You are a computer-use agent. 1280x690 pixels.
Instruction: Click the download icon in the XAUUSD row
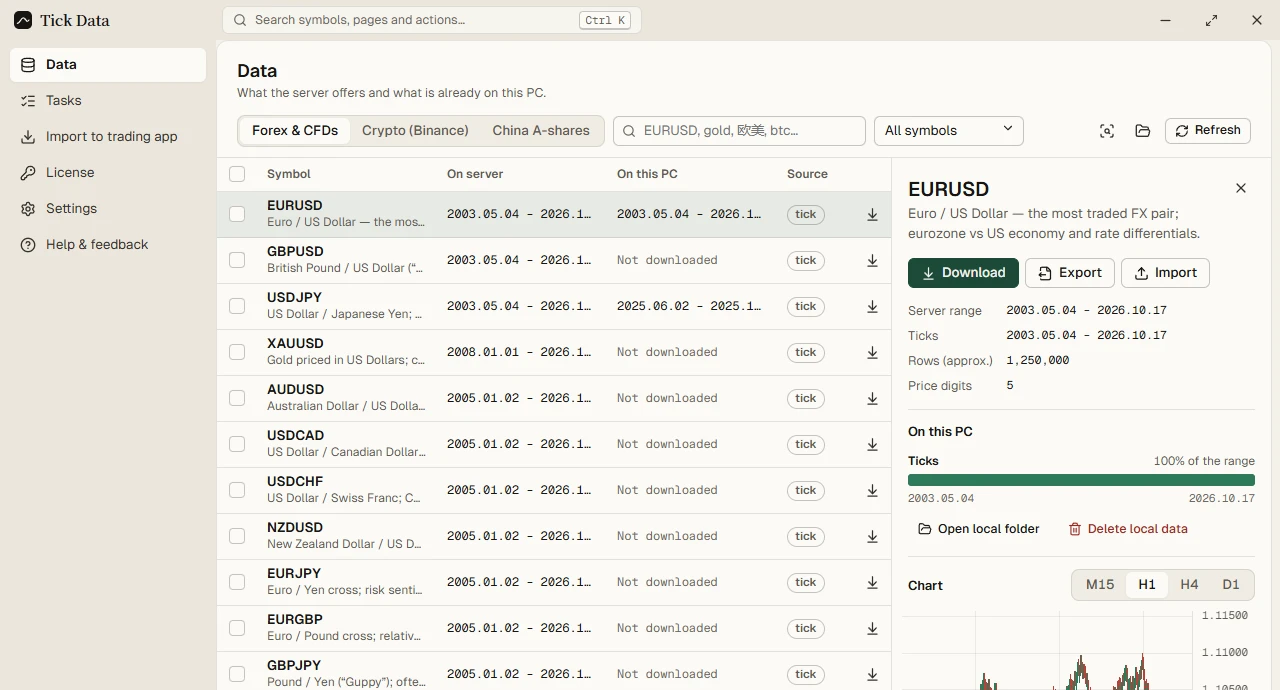(872, 353)
